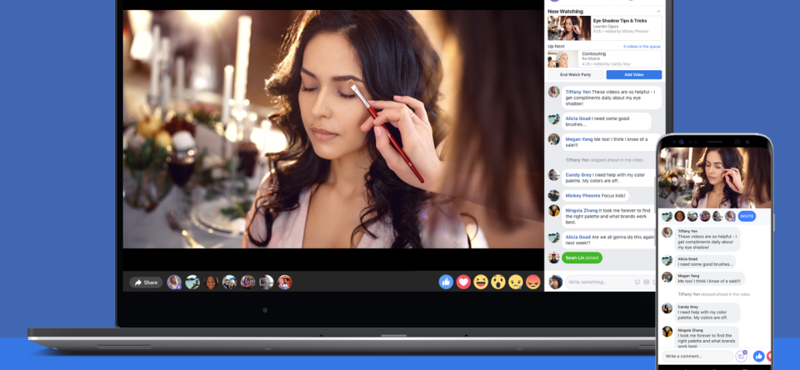
Task: Tap the first viewer avatar on the phone
Action: (x=667, y=216)
